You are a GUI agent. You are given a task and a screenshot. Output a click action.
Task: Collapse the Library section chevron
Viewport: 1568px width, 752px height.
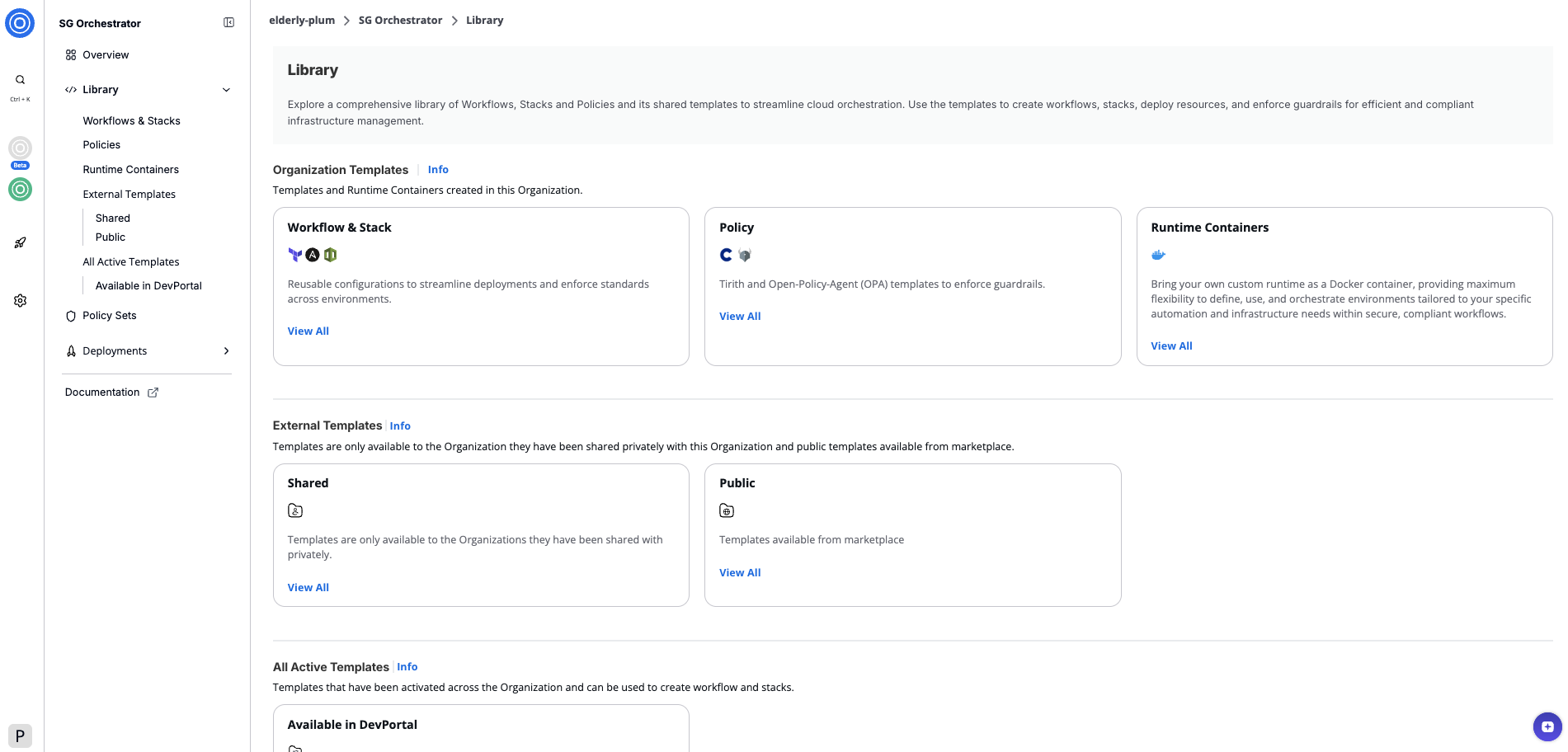pos(226,90)
